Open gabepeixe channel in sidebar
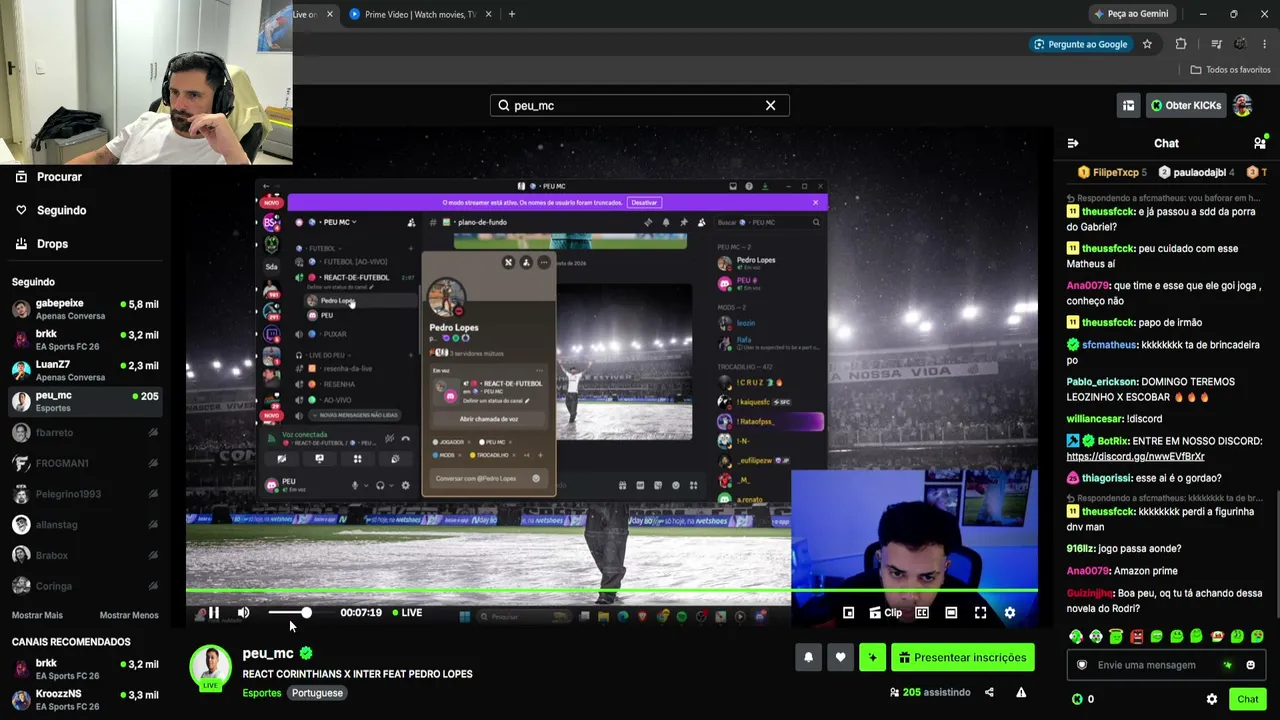The image size is (1280, 720). [85, 309]
